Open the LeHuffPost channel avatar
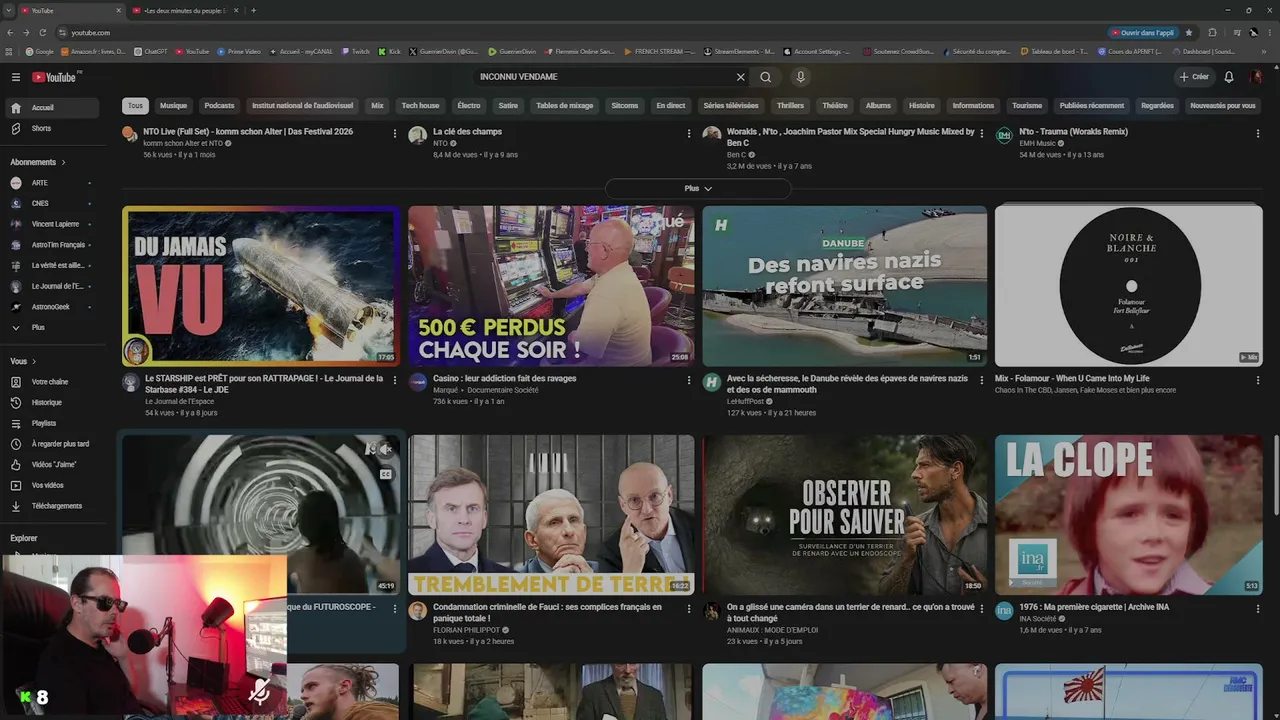Screen dimensions: 1280x720 (712, 382)
